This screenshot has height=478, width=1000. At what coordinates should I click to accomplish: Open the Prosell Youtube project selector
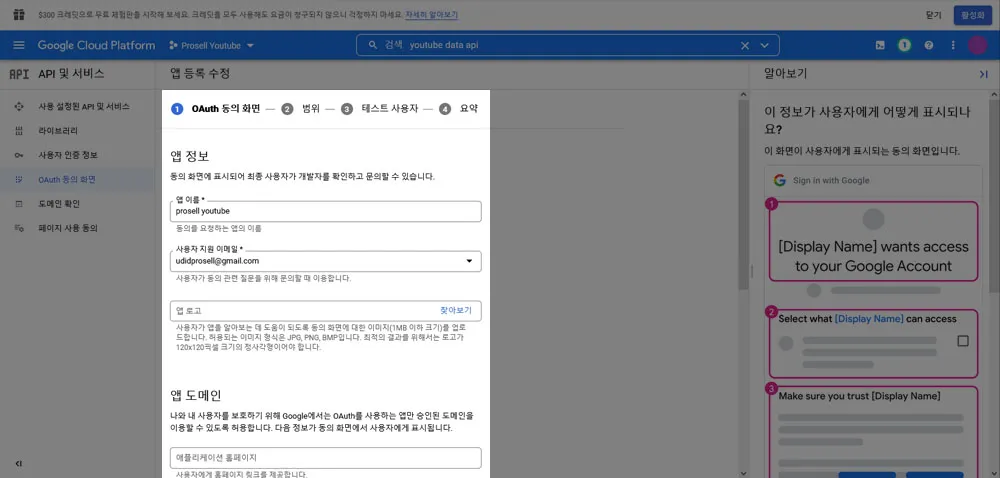211,45
